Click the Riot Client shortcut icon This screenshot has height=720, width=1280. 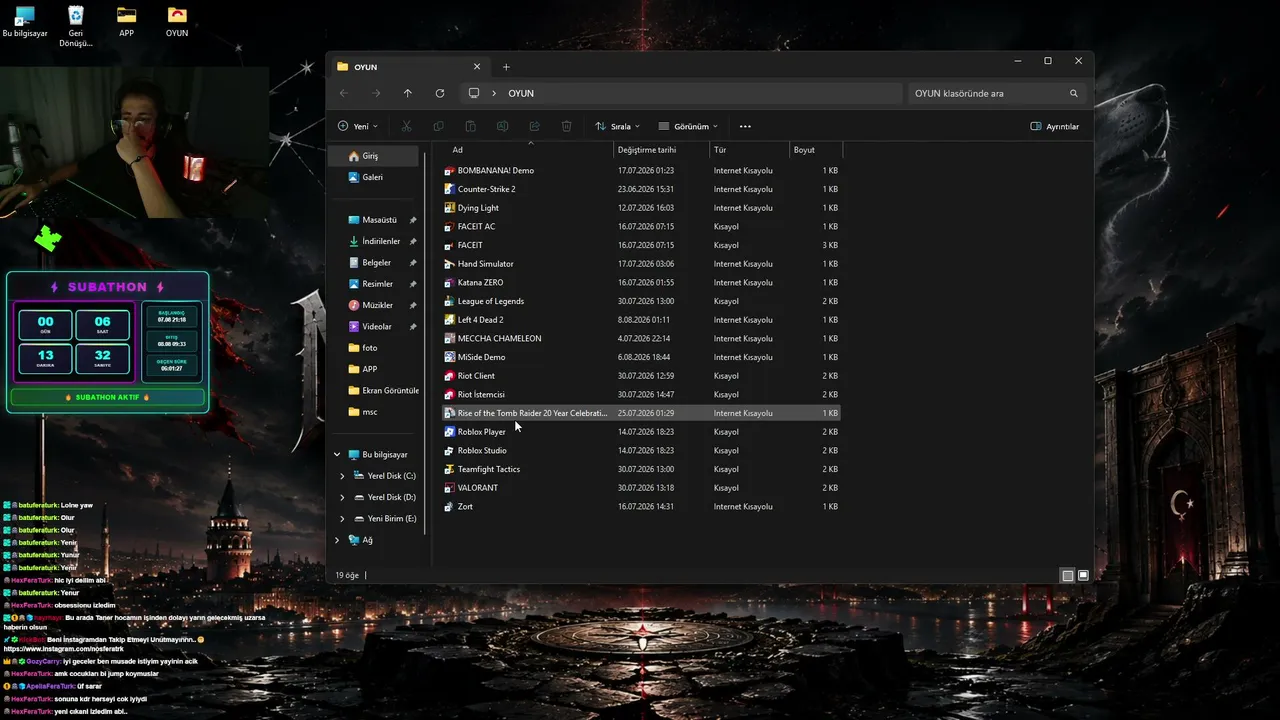(x=450, y=376)
